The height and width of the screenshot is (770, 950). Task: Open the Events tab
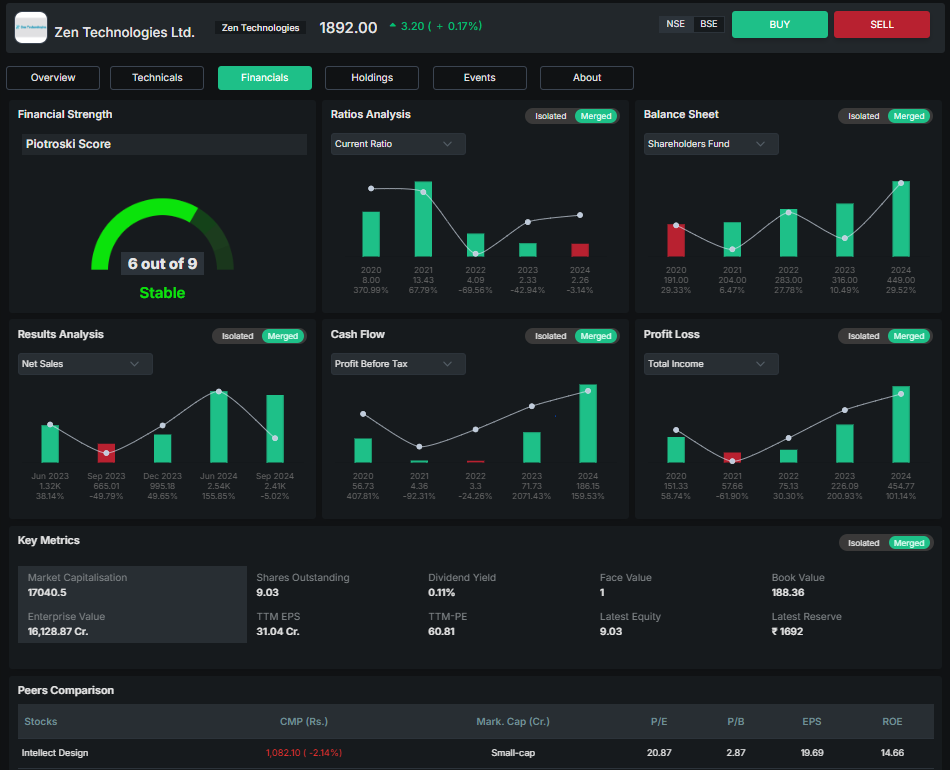(x=479, y=78)
